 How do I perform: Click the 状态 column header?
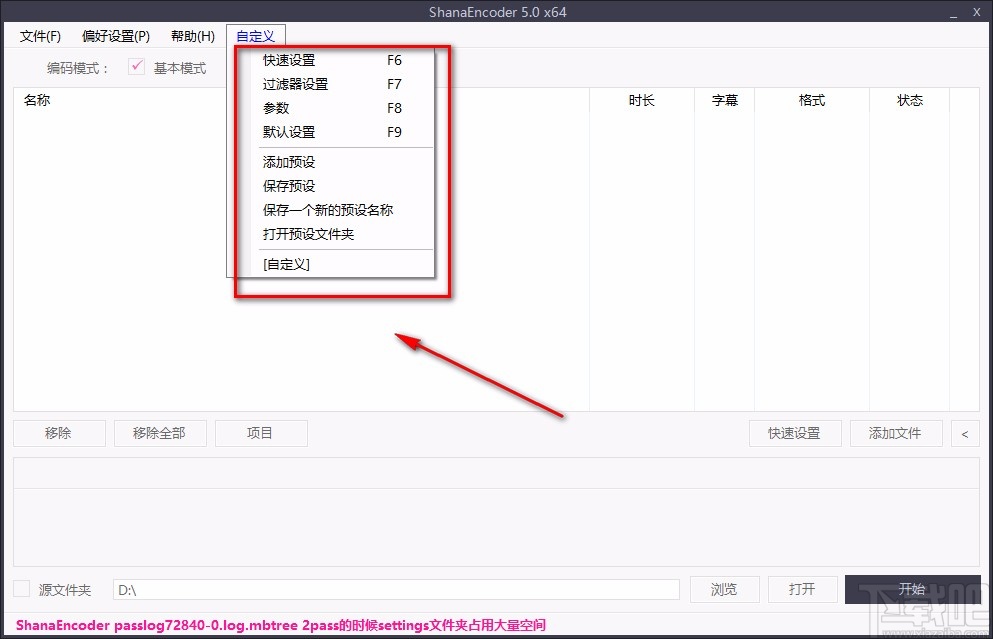[910, 100]
